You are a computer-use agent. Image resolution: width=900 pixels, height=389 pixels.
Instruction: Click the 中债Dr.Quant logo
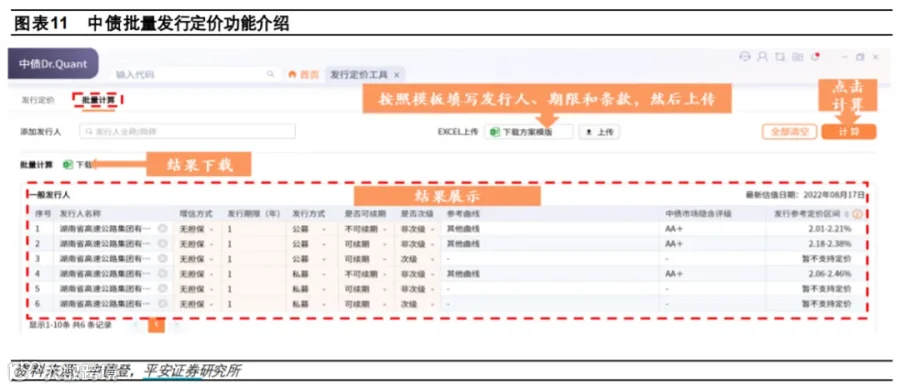click(x=53, y=64)
